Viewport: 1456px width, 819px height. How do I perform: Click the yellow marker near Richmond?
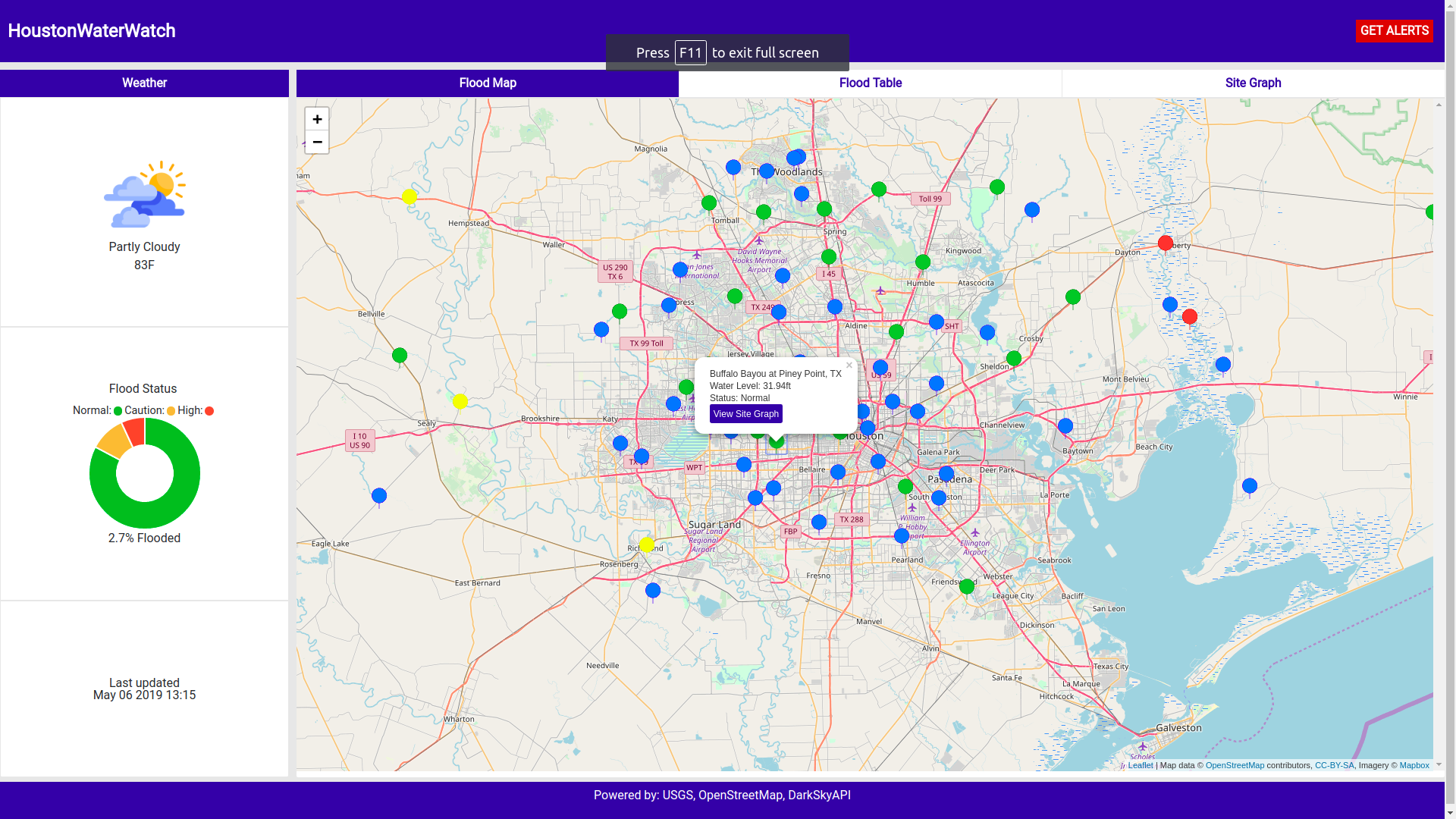click(x=647, y=544)
